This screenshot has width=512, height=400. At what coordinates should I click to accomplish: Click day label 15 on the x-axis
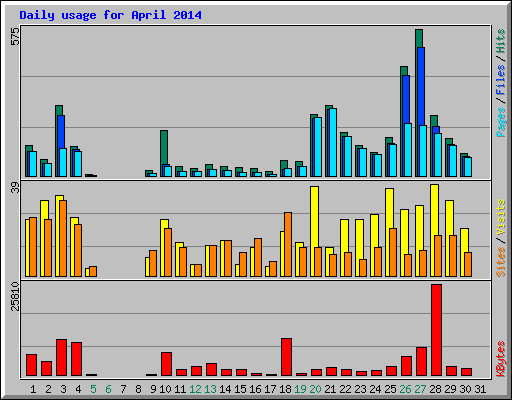pos(240,389)
